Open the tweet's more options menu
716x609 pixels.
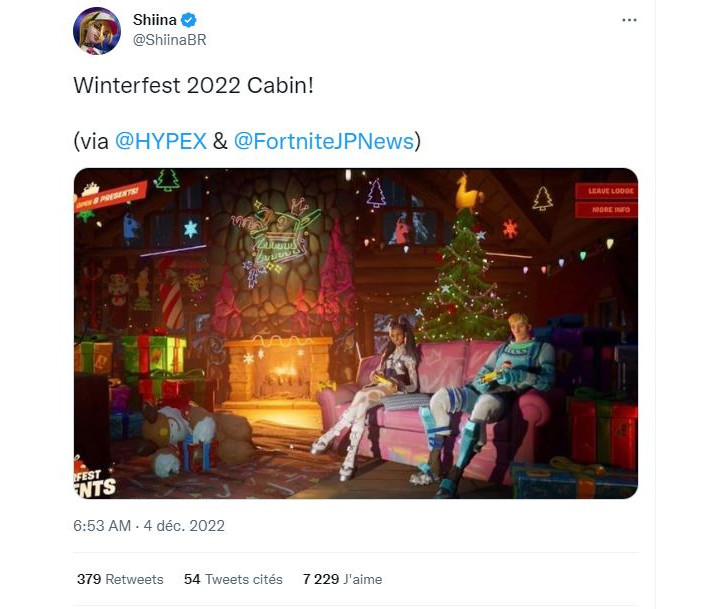tap(629, 20)
